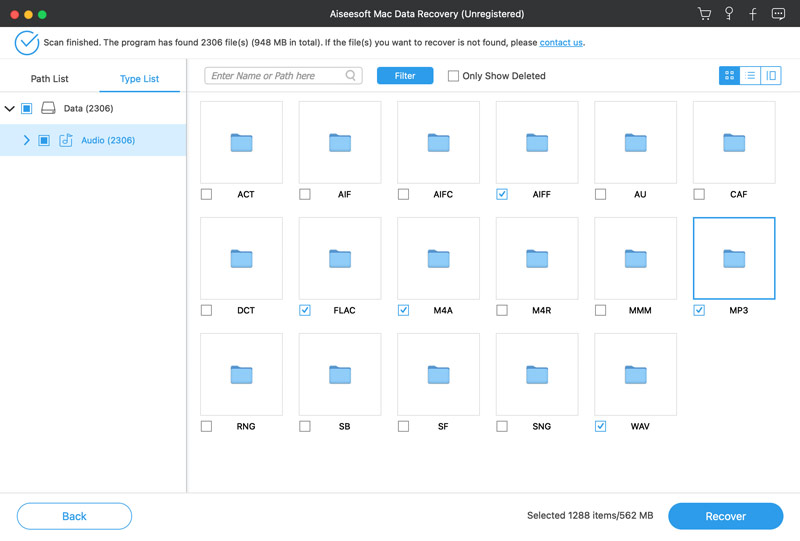Check the WAV folder checkbox
The width and height of the screenshot is (800, 541).
(600, 426)
